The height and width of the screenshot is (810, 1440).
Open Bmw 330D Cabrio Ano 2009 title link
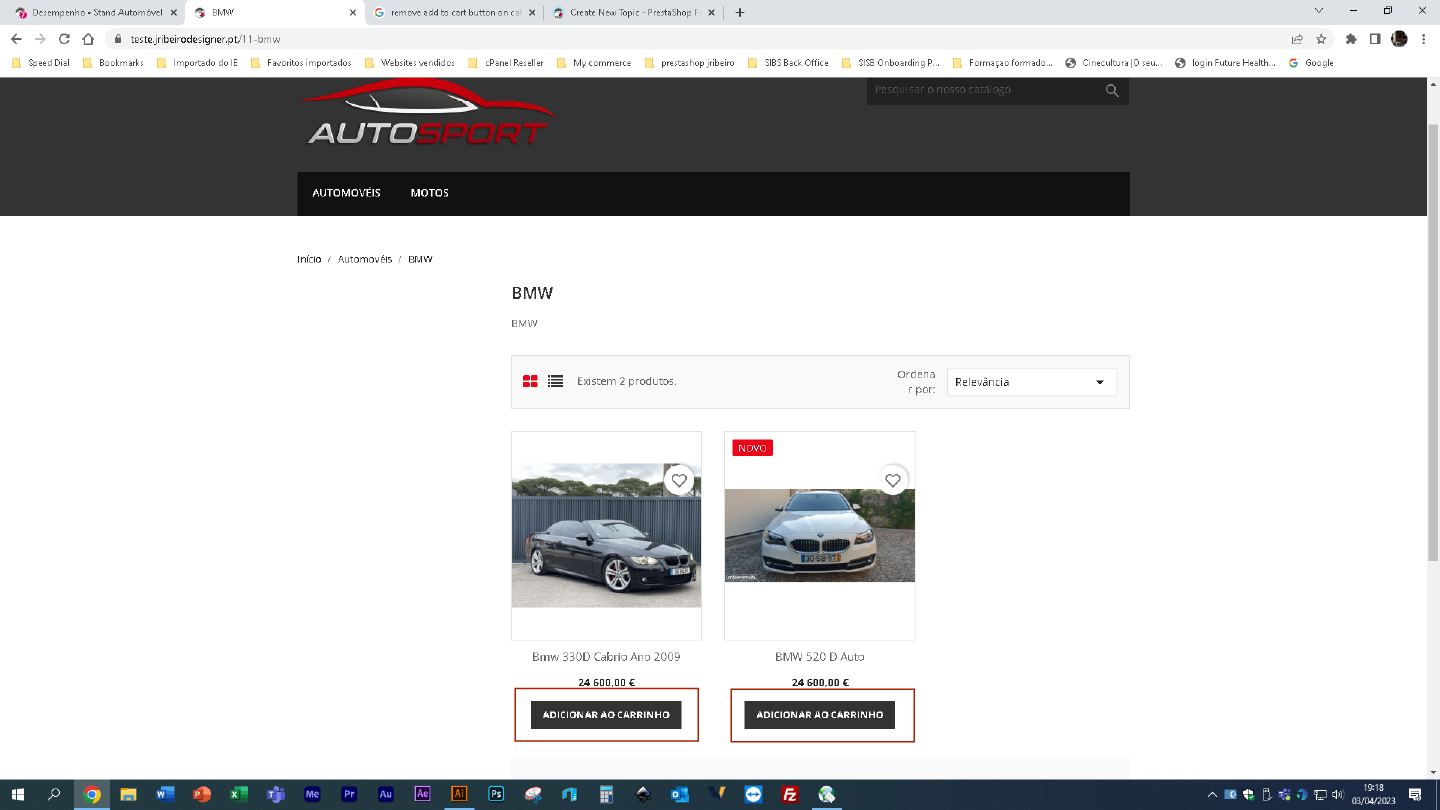[606, 657]
